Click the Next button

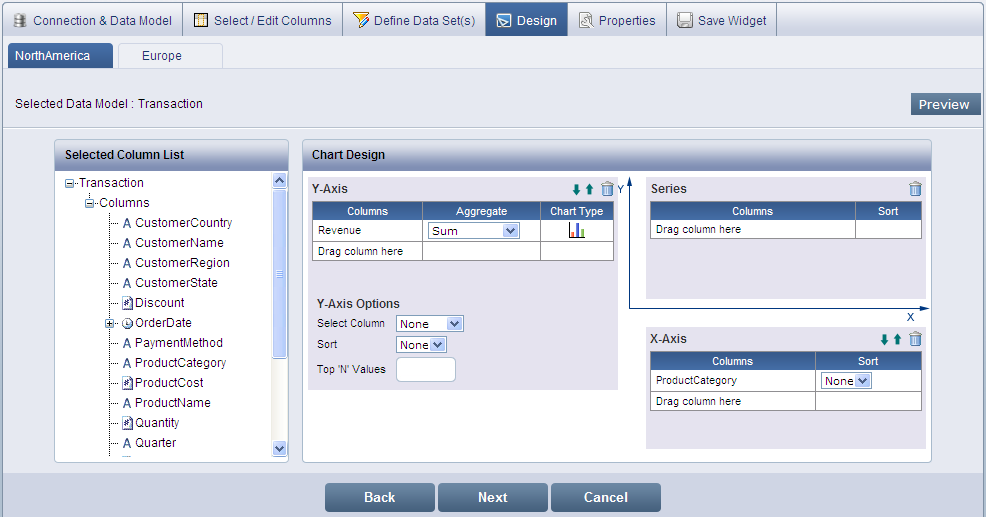[492, 497]
